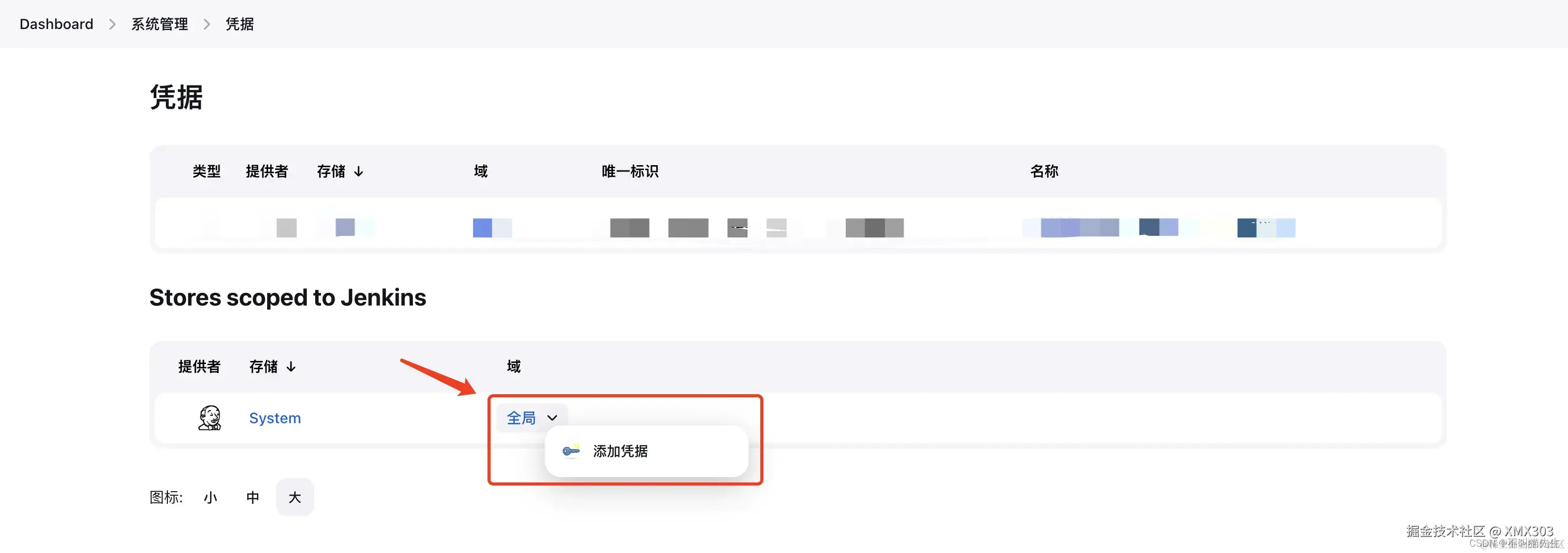The width and height of the screenshot is (1568, 553).
Task: Sort credentials by the 类型 column header
Action: coord(206,171)
